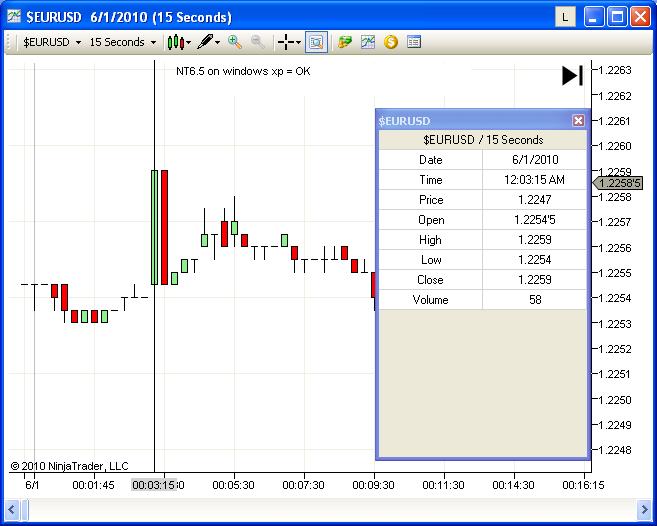Click the 12:03:15 AM time value
Image resolution: width=657 pixels, height=526 pixels.
(534, 180)
